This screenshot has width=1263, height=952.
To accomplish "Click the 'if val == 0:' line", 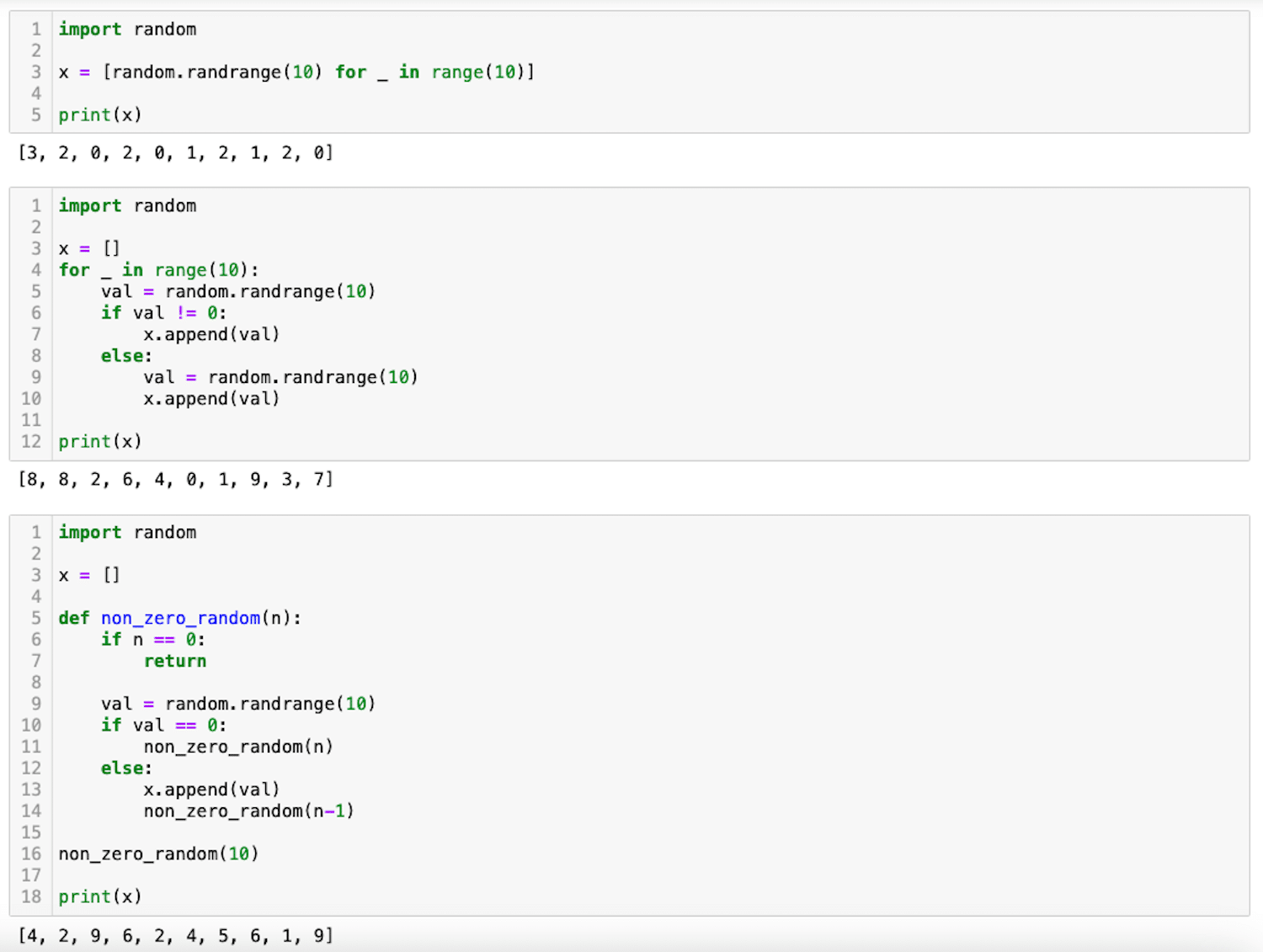I will (x=163, y=726).
